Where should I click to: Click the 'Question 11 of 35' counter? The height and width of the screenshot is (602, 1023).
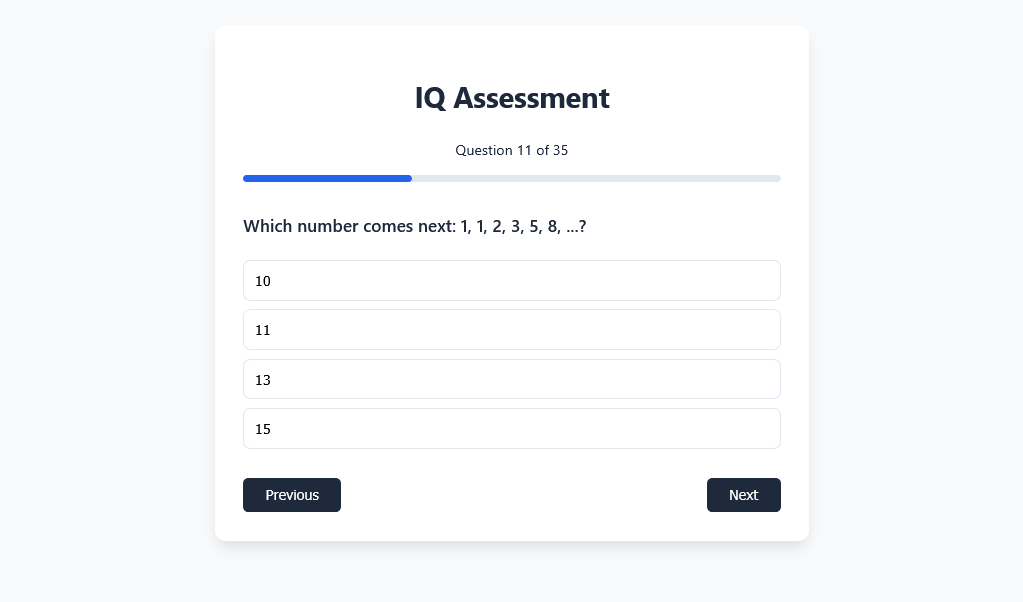point(511,150)
